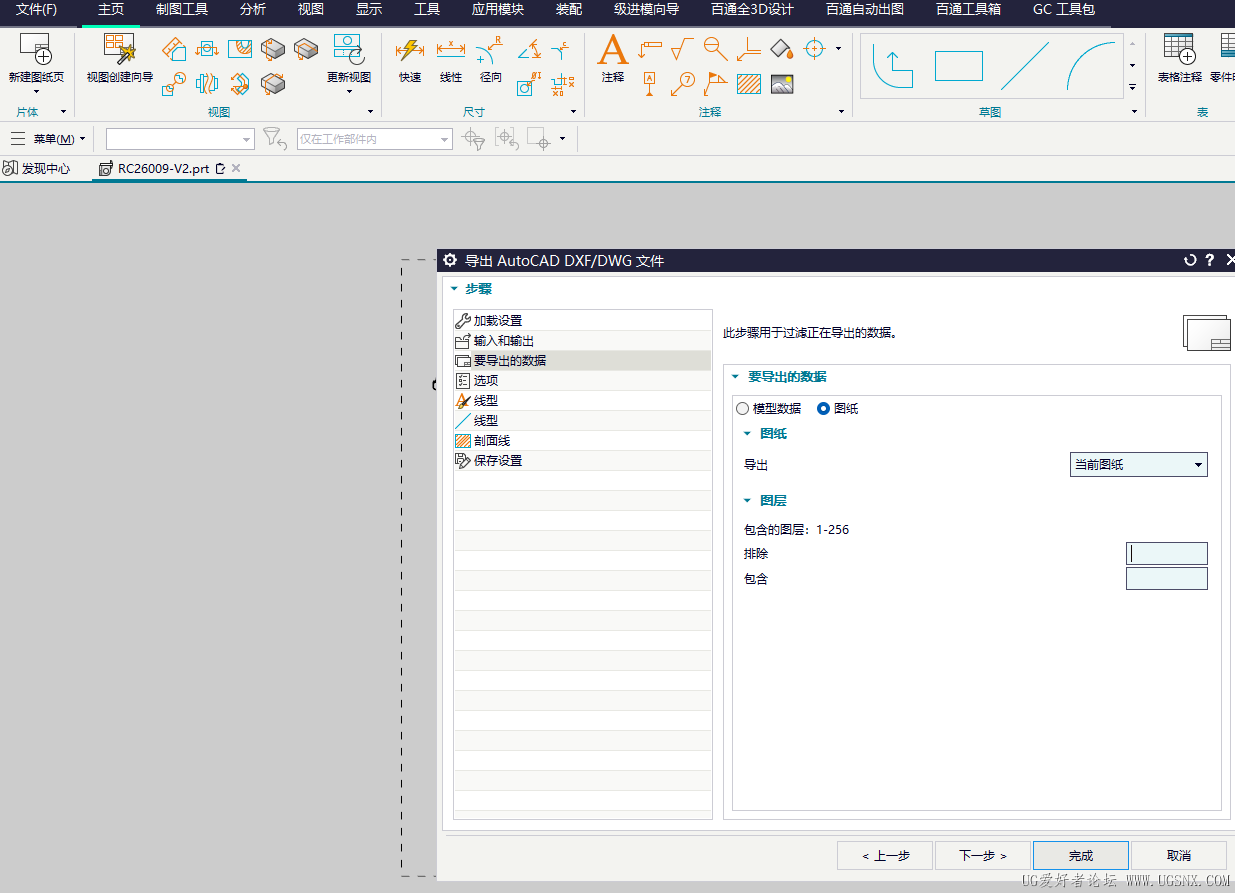
Task: Click the funnel selection filter reset icon
Action: point(275,139)
